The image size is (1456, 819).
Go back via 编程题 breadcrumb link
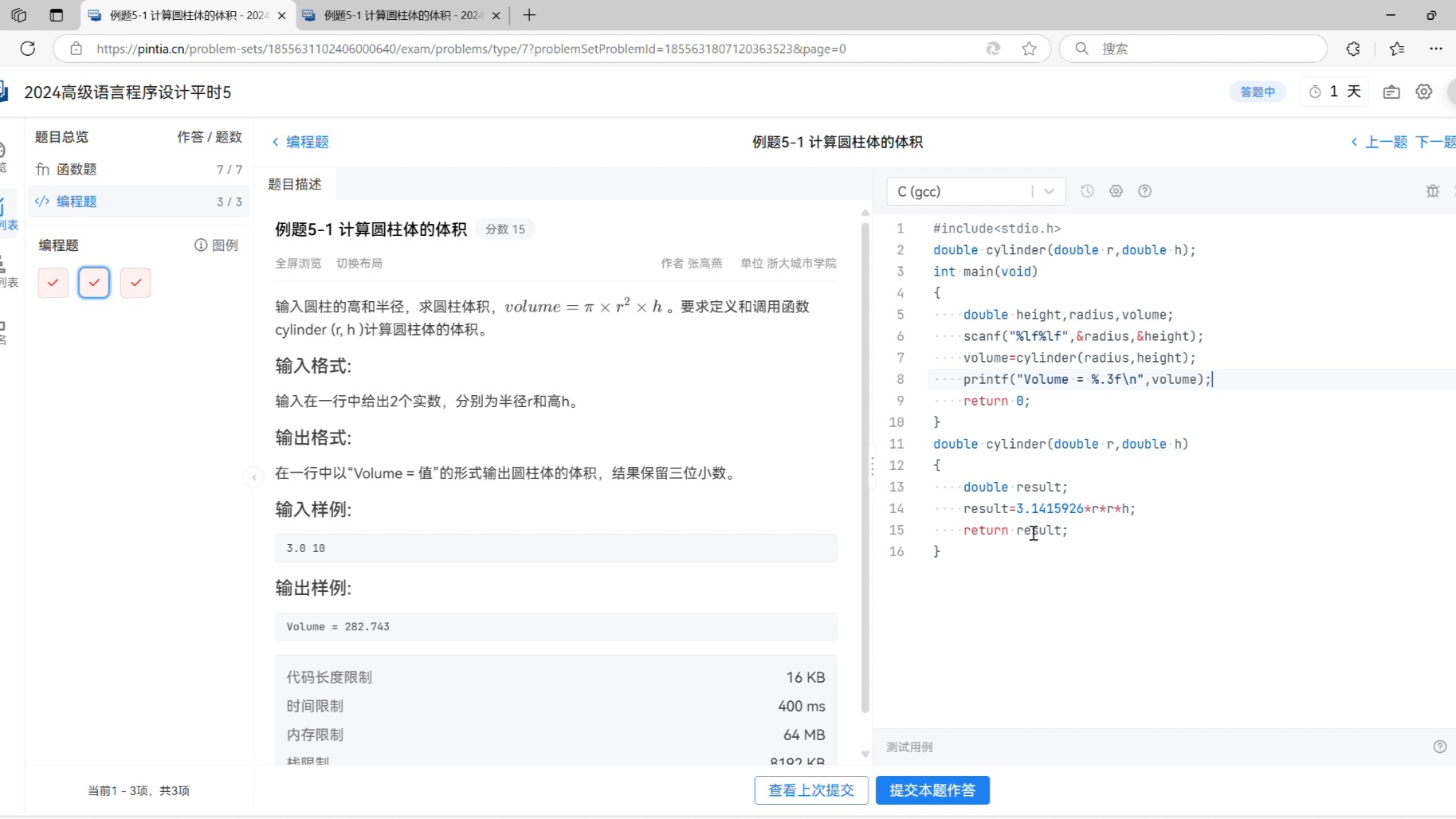click(x=300, y=142)
